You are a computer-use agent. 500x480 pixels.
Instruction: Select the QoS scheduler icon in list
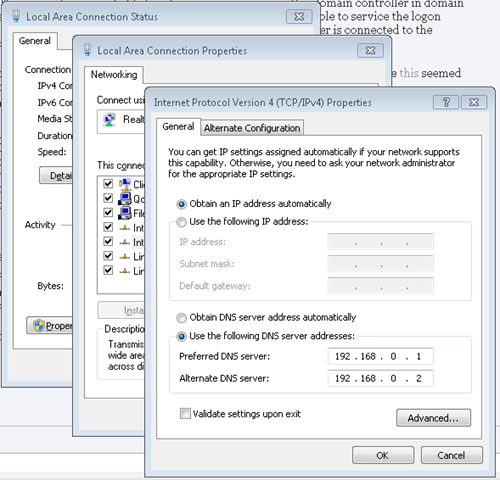click(125, 198)
